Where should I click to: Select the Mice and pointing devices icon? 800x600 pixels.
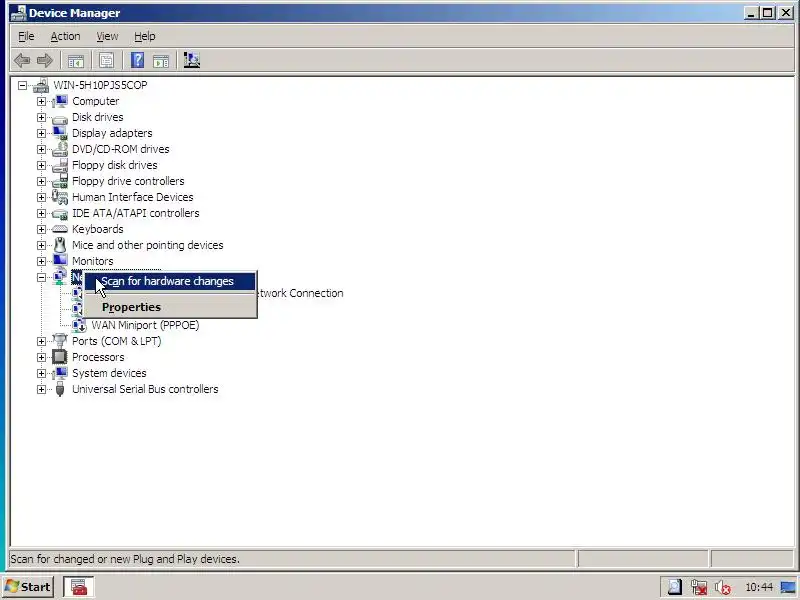pos(60,245)
